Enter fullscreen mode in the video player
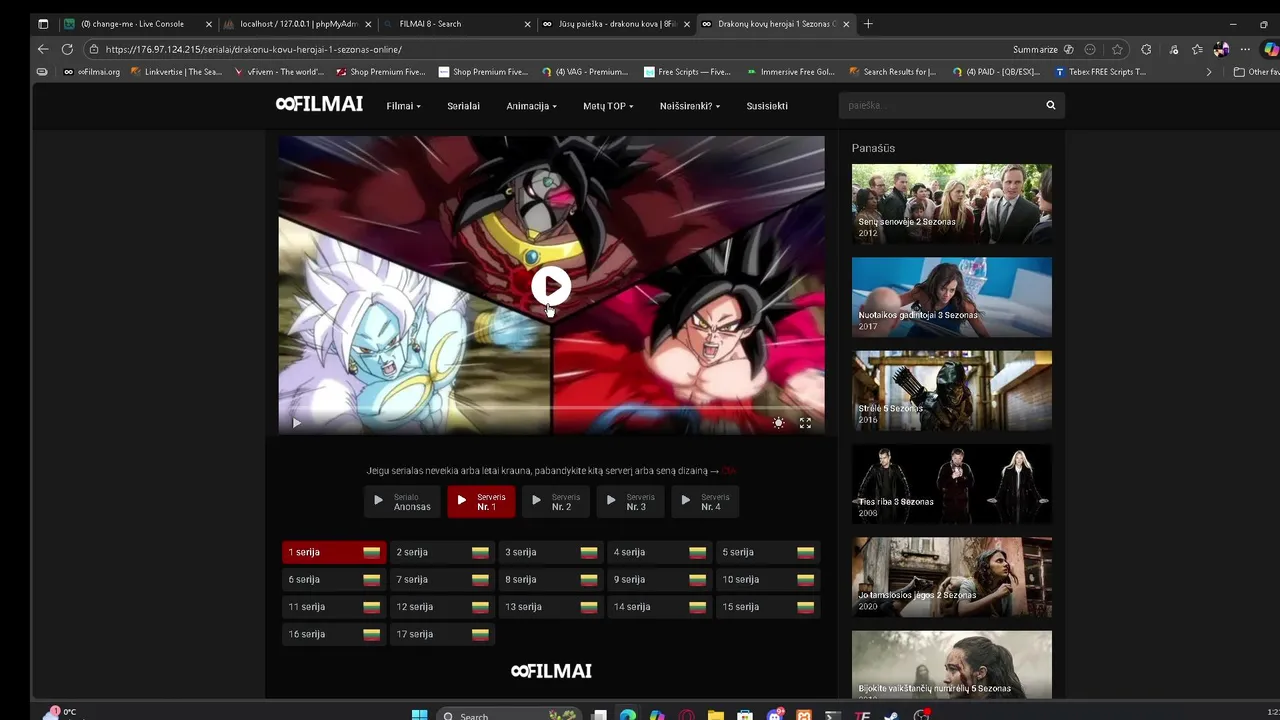 805,423
